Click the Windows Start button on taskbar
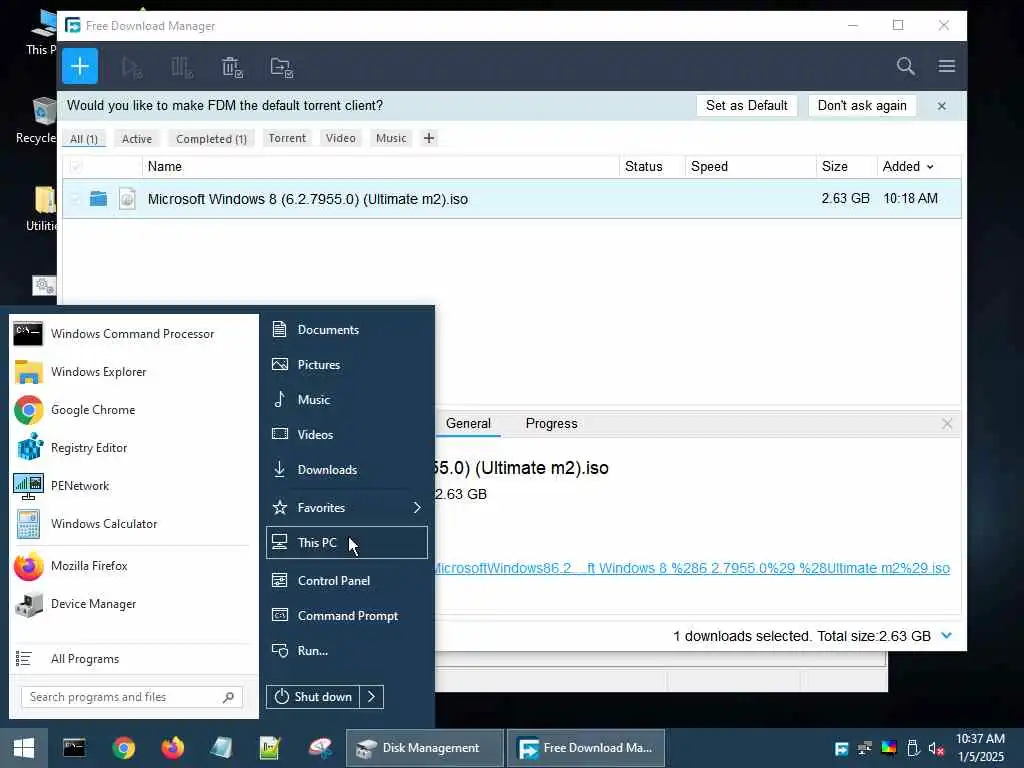Screen dimensions: 1024x768 24,748
